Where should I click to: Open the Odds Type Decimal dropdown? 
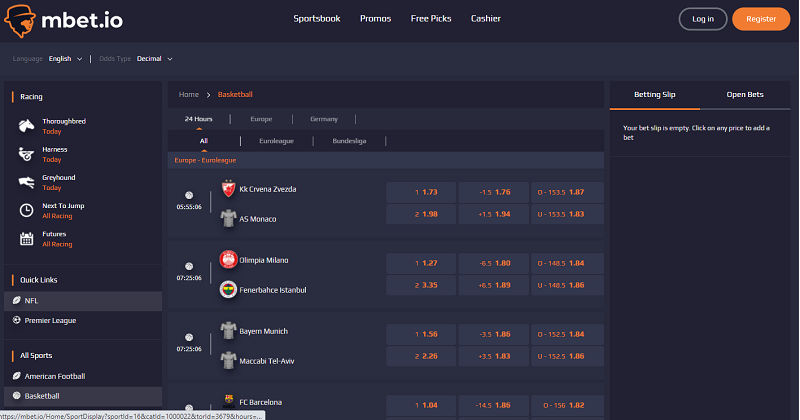tap(155, 59)
